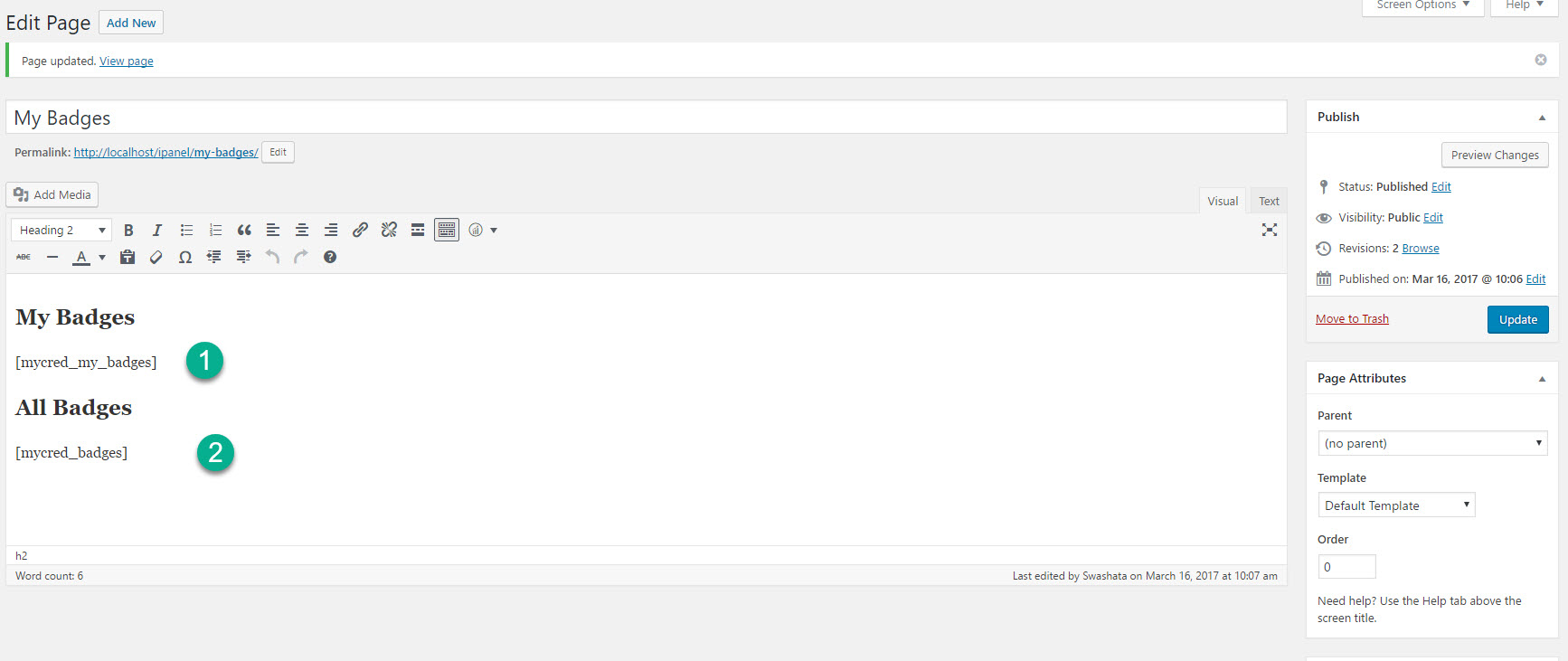Screen dimensions: 1568x661
Task: Expand the Default Template dropdown
Action: [x=1396, y=505]
